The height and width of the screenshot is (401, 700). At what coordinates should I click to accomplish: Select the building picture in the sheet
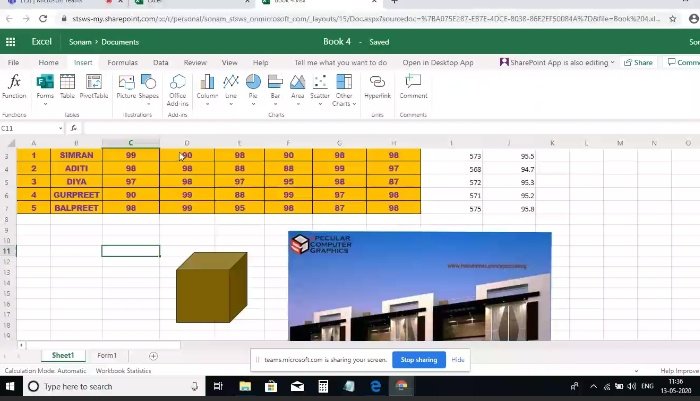point(420,286)
